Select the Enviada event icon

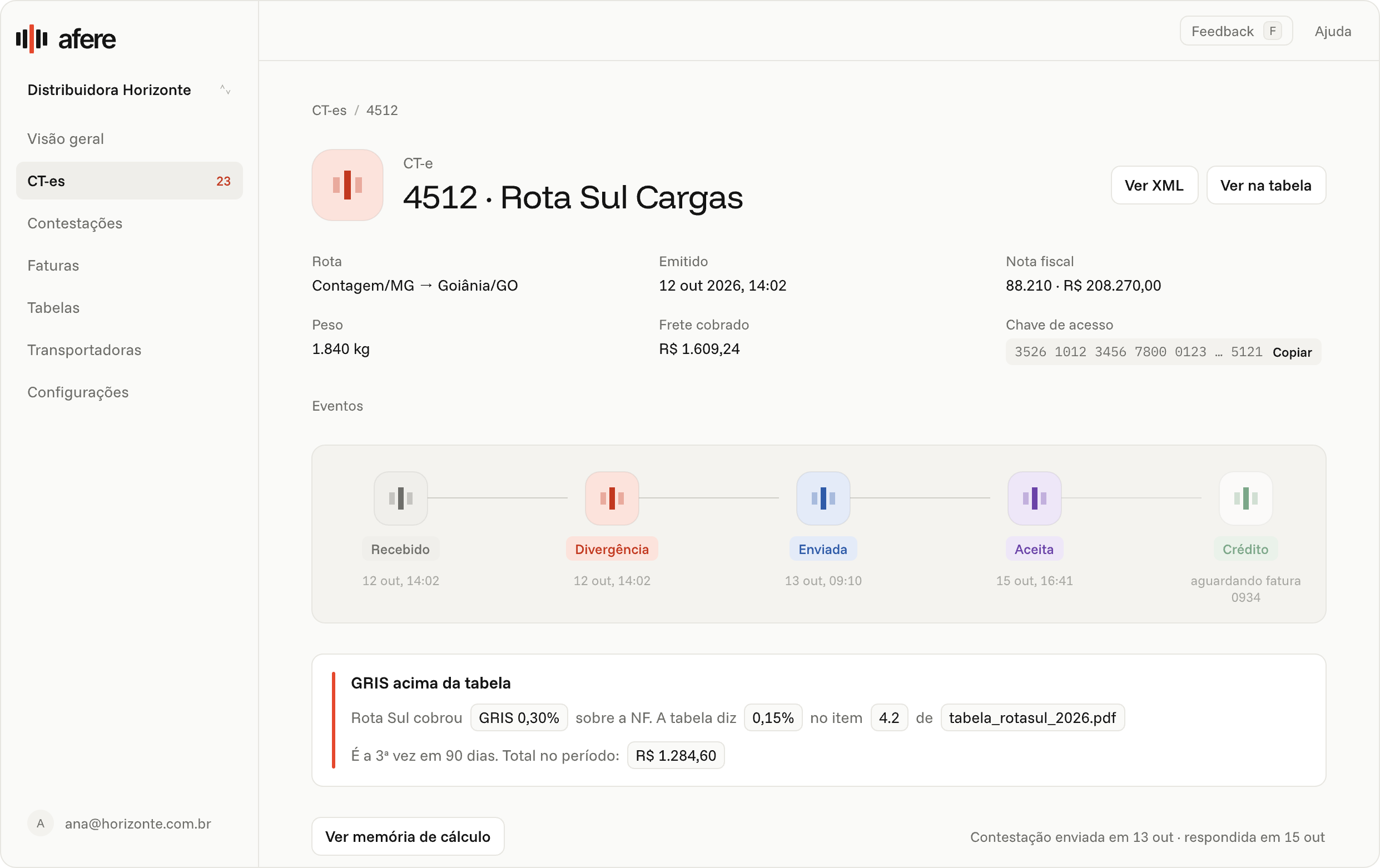pos(823,498)
